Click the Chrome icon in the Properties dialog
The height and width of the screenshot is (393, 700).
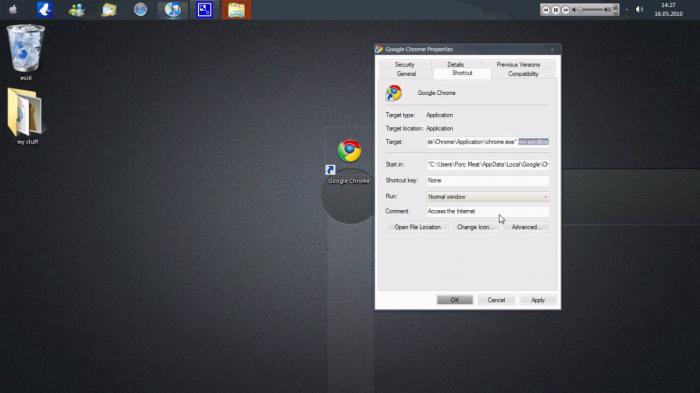[x=394, y=93]
